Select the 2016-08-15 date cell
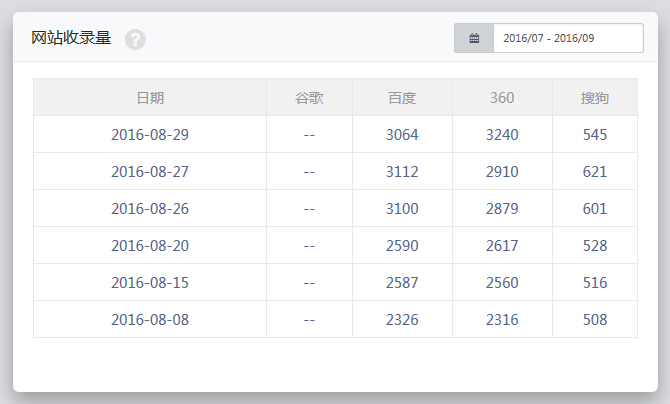The image size is (670, 404). pyautogui.click(x=150, y=283)
